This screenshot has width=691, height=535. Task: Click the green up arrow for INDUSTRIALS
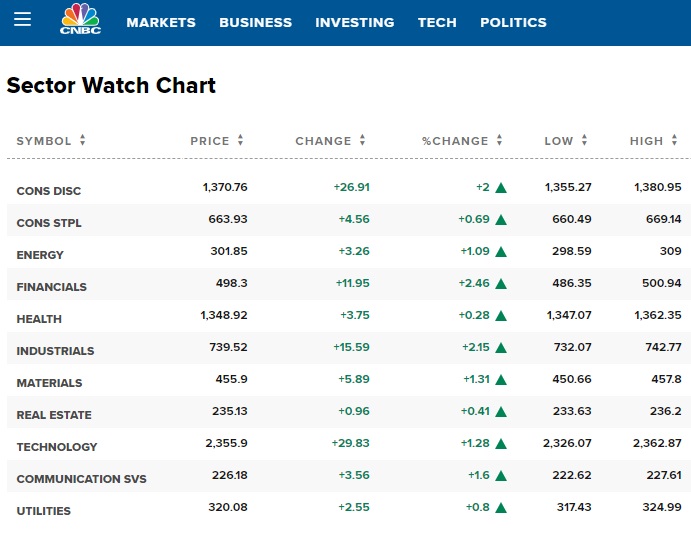501,348
